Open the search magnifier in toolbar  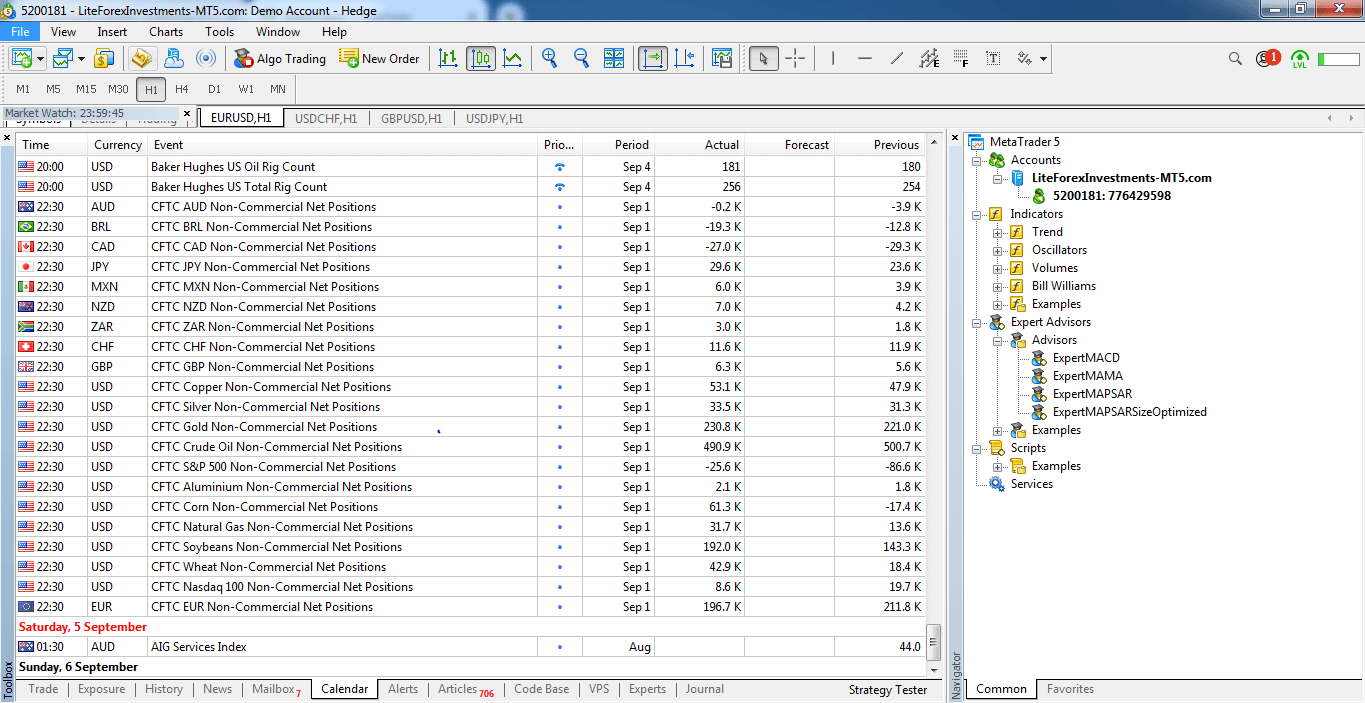click(1236, 59)
